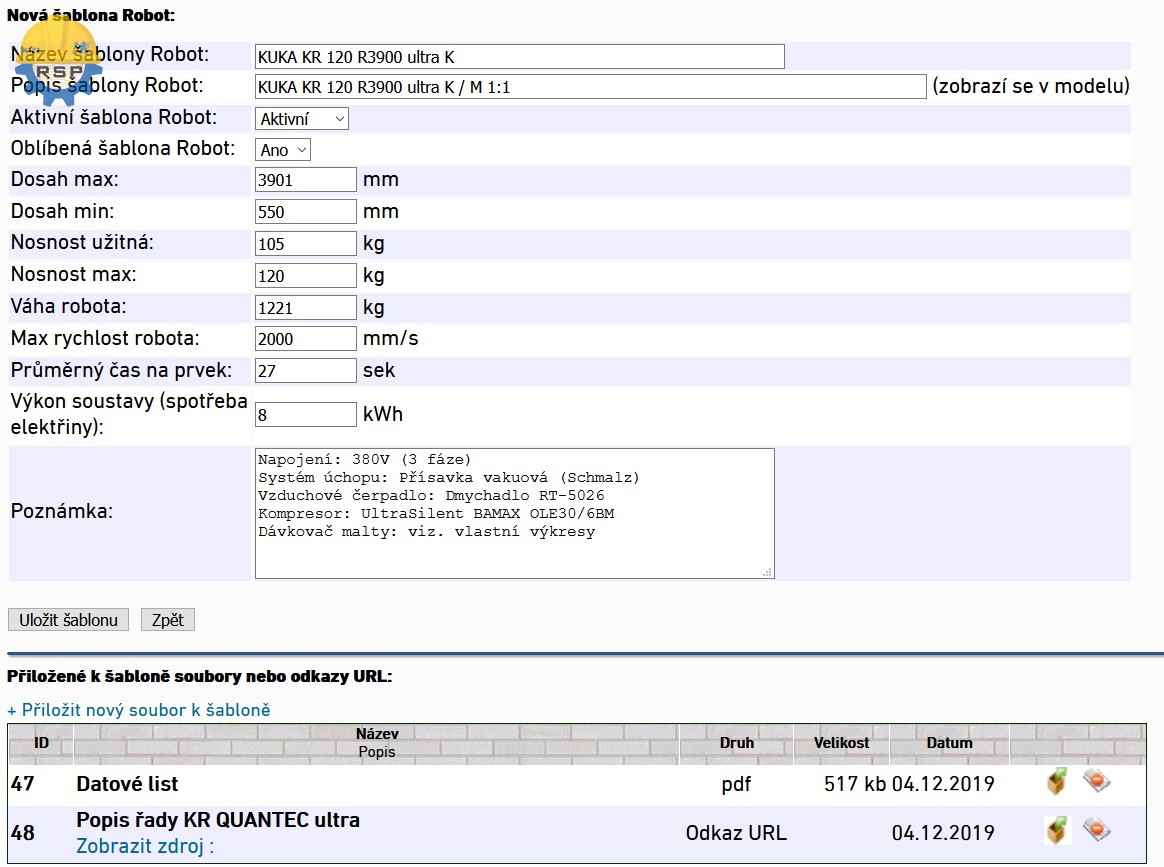Viewport: 1164px width, 867px height.
Task: Click the Nosnost max label
Action: 73,274
